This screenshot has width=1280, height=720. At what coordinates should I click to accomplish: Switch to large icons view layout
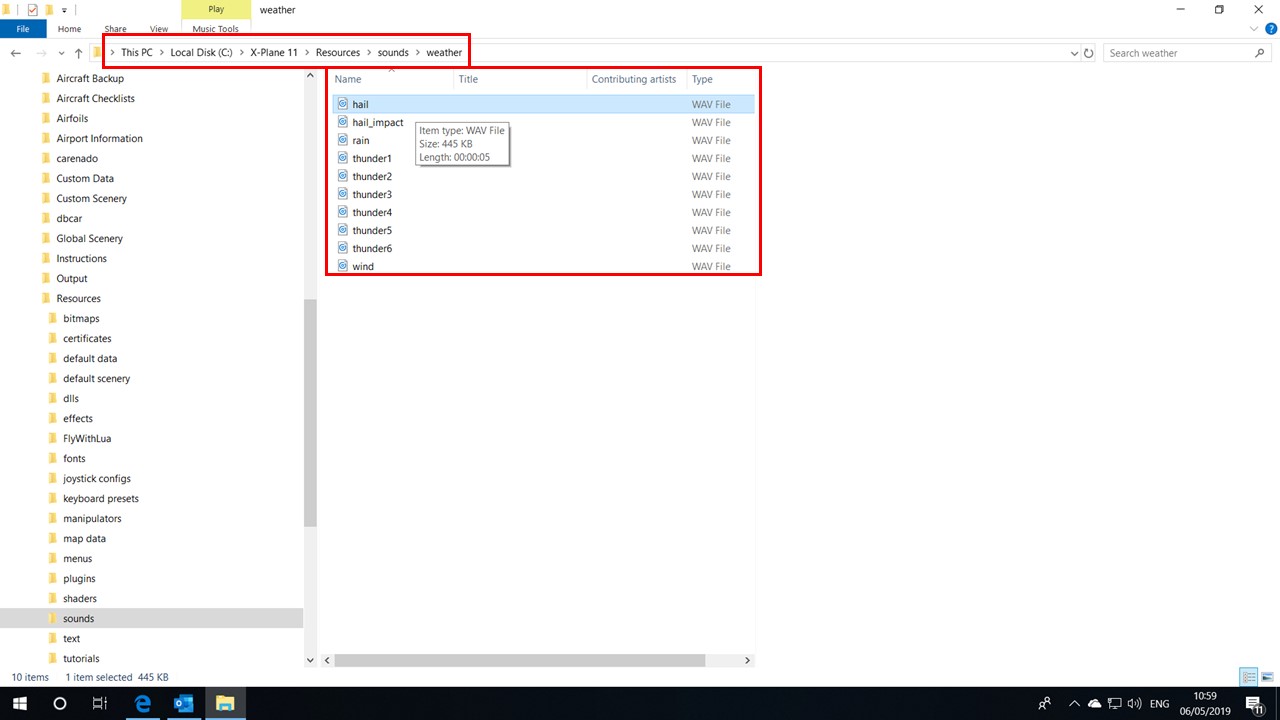pyautogui.click(x=1268, y=677)
